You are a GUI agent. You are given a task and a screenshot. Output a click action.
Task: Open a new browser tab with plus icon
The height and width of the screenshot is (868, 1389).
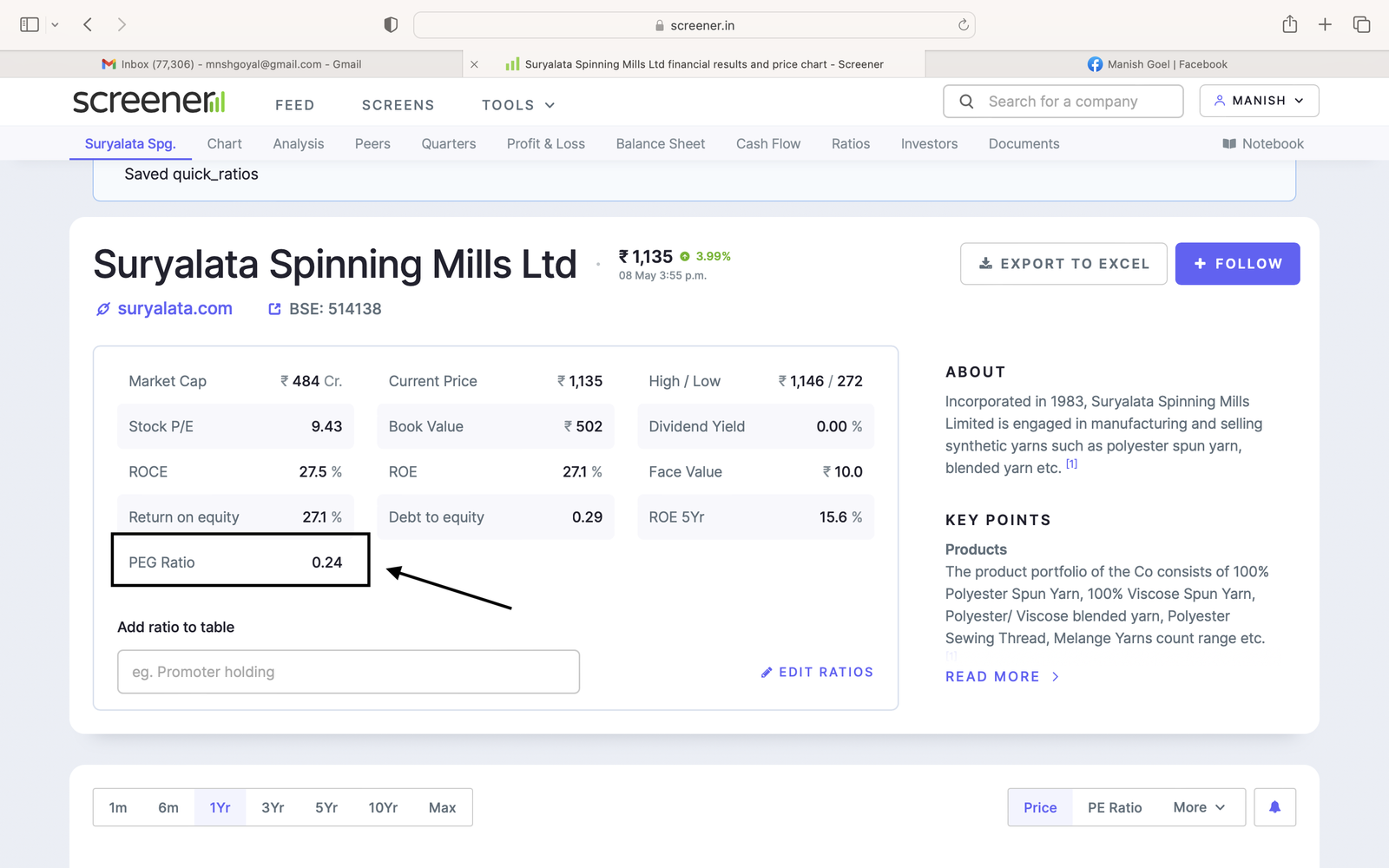coord(1325,25)
